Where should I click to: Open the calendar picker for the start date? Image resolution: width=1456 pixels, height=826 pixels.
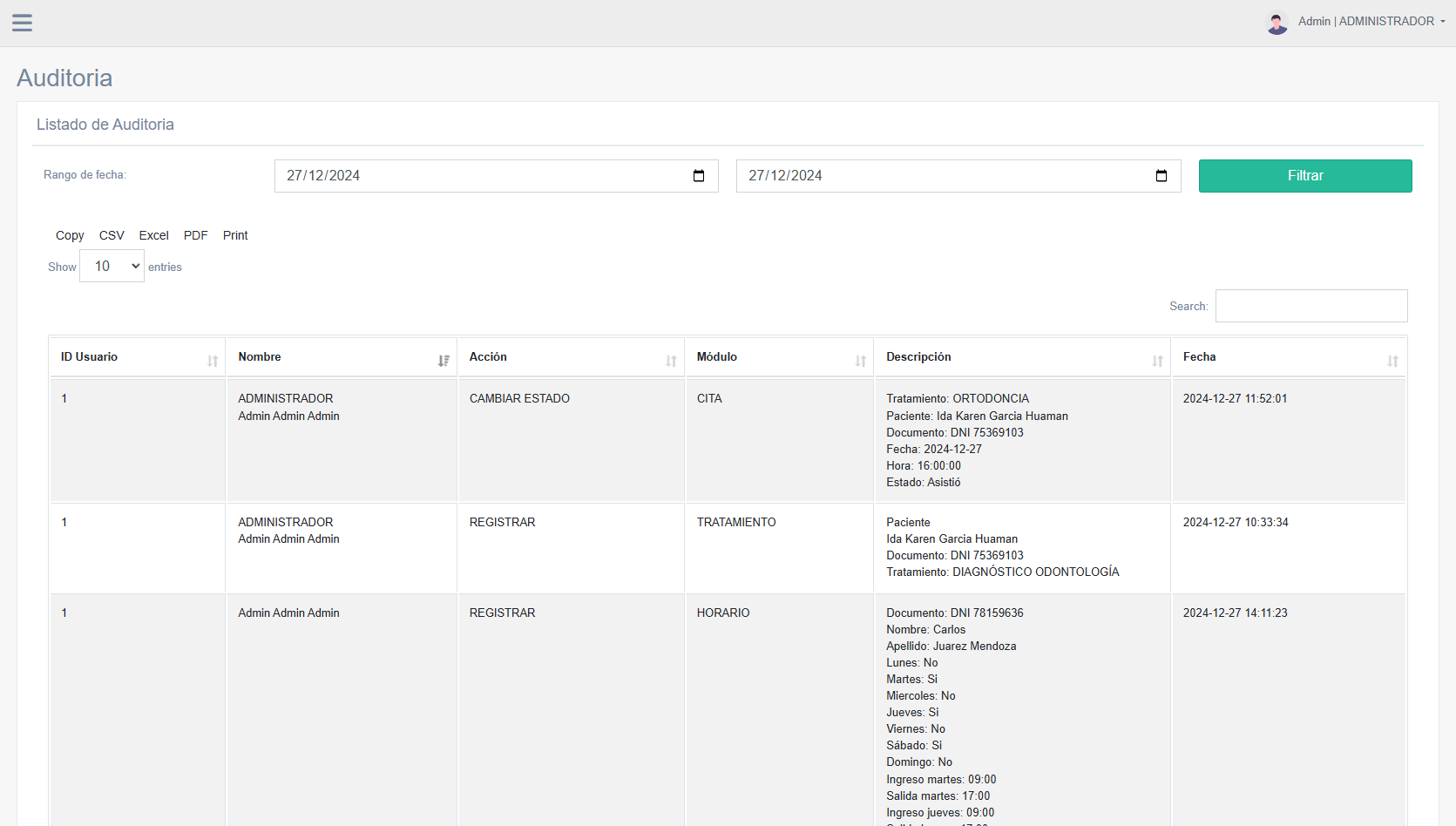pyautogui.click(x=698, y=175)
